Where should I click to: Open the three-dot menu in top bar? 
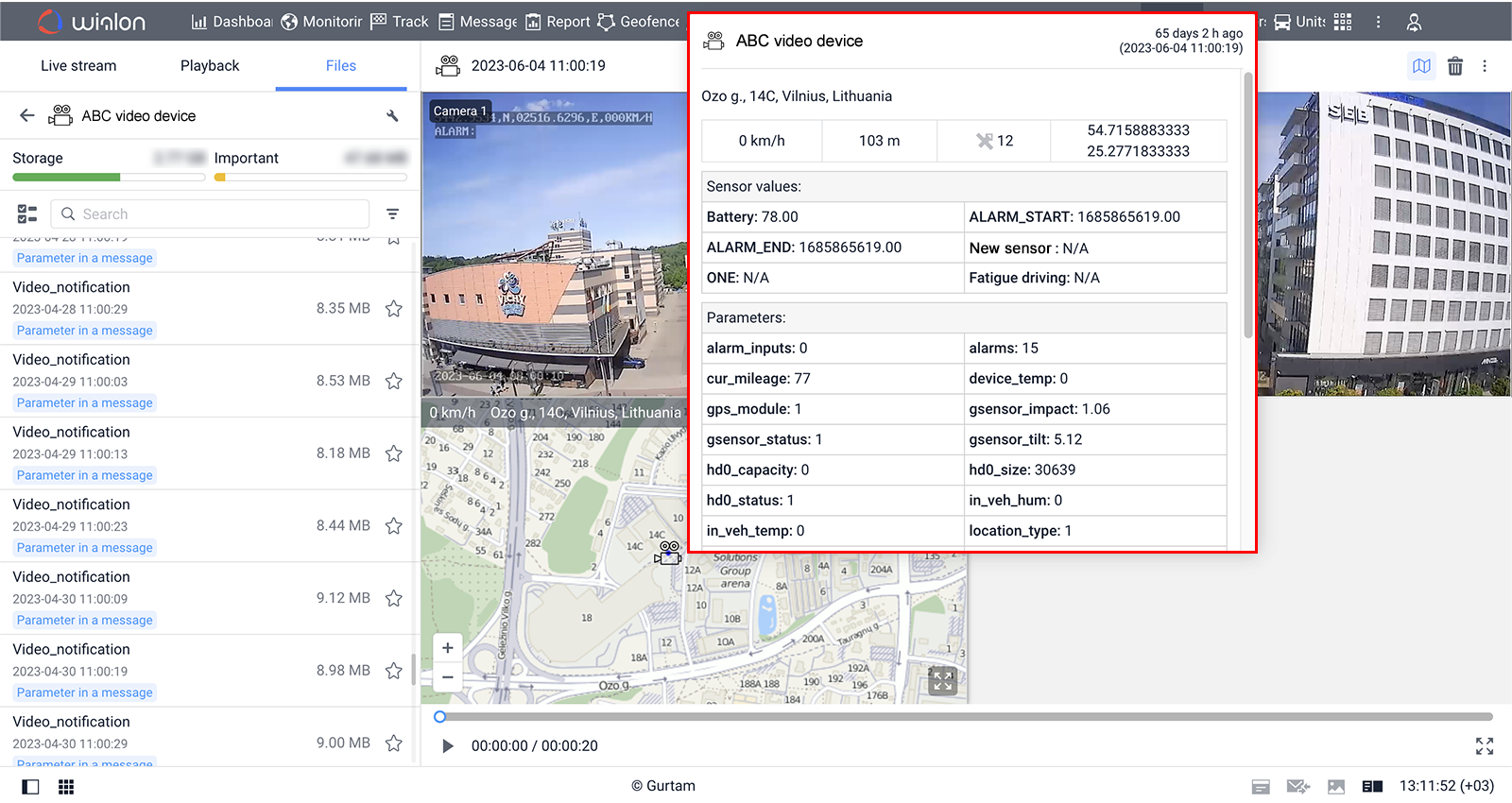point(1378,22)
